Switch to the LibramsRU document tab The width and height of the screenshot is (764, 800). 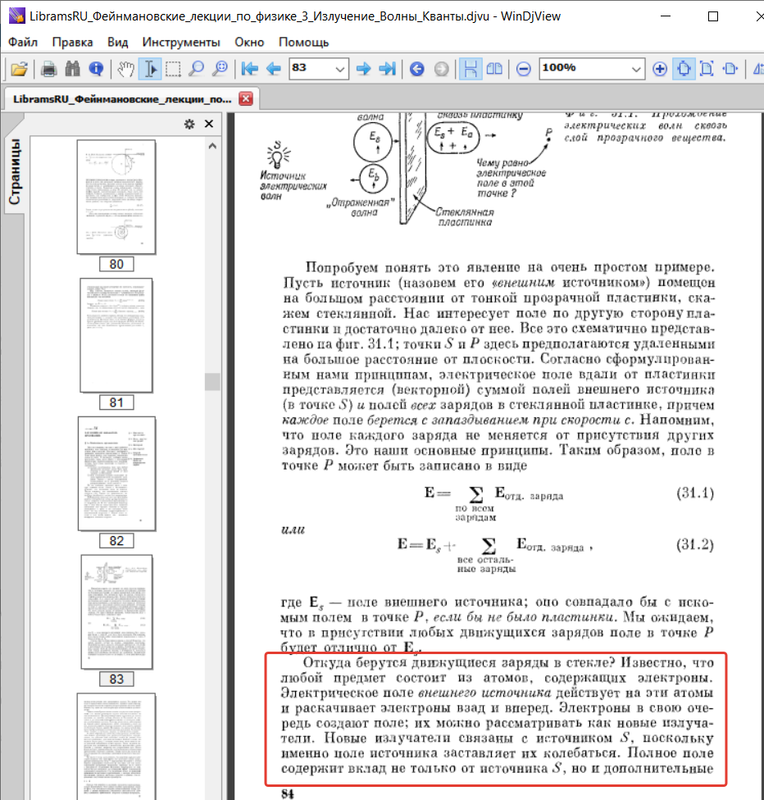[122, 99]
